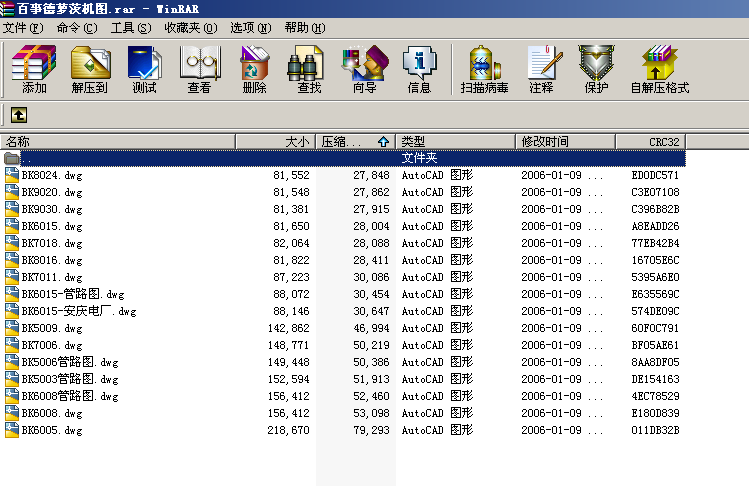Image resolution: width=749 pixels, height=486 pixels.
Task: Click the parent folder icon in list
Action: click(11, 158)
